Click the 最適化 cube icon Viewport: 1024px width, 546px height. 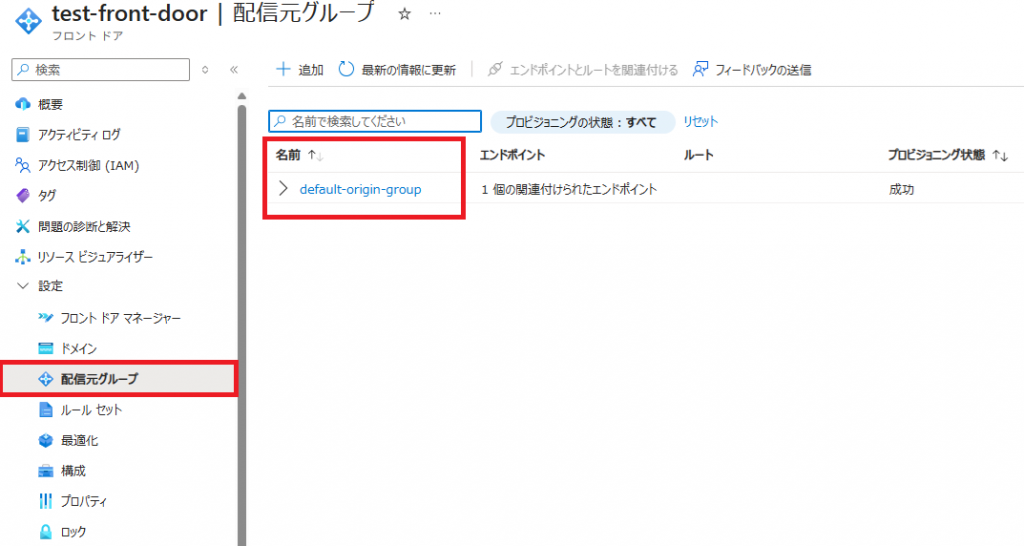coord(46,440)
